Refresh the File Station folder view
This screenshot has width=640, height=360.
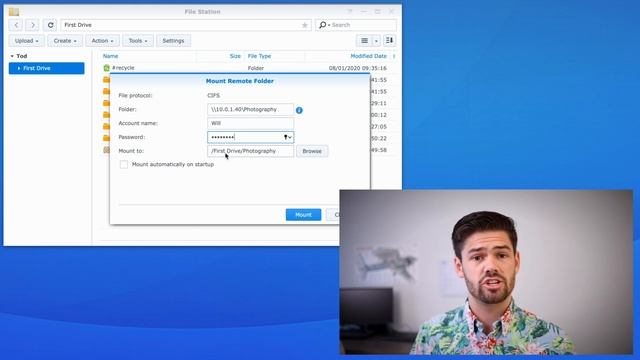pyautogui.click(x=50, y=25)
